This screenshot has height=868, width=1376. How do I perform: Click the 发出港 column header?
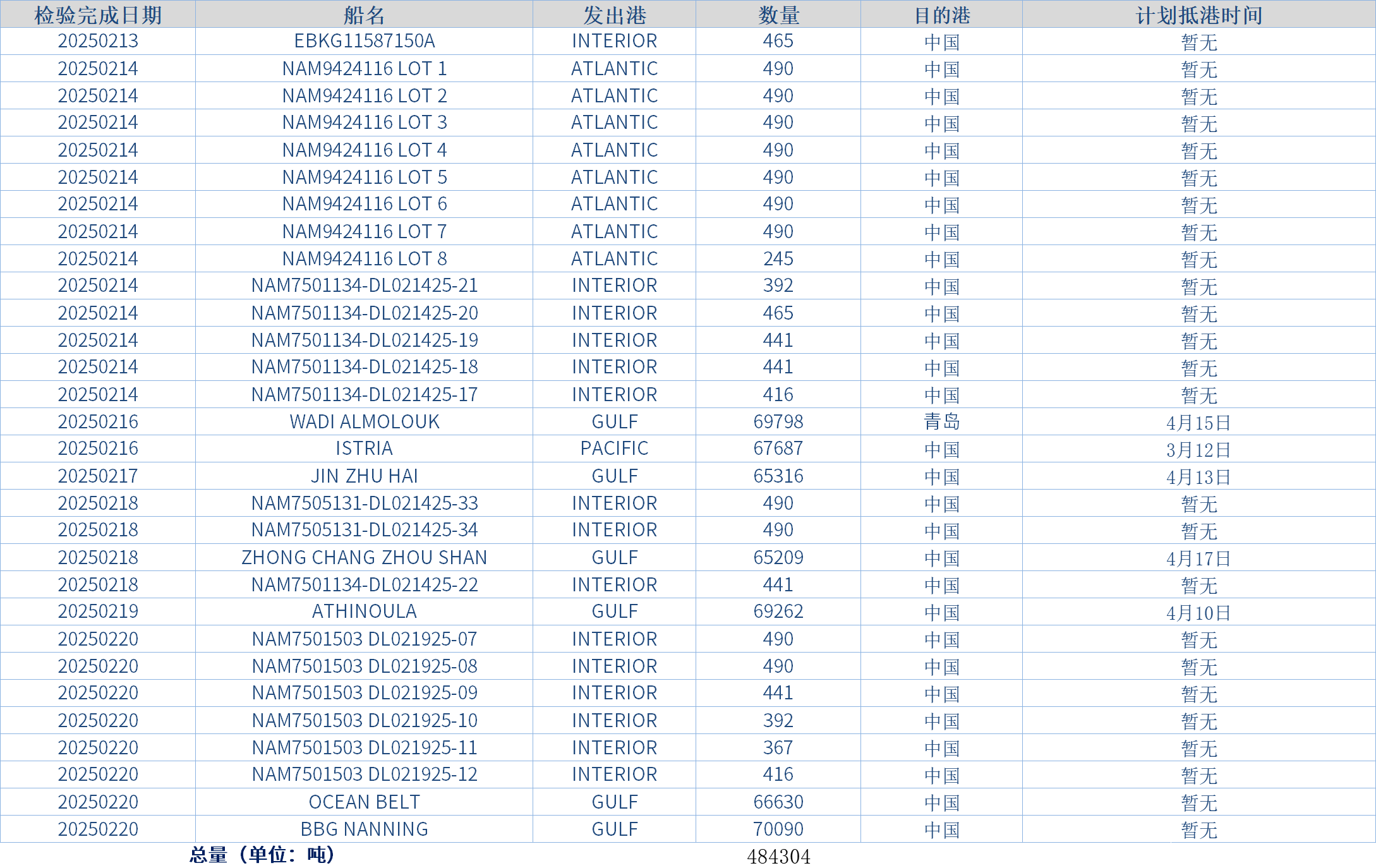[614, 15]
